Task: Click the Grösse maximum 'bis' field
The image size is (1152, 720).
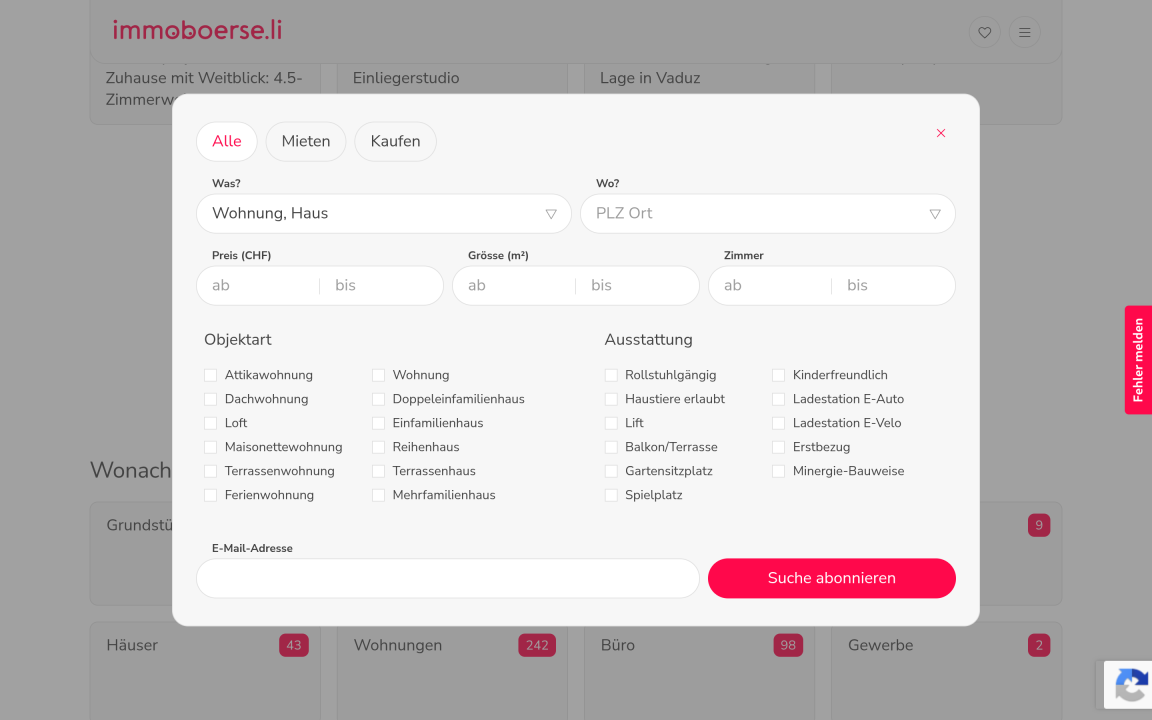Action: [x=637, y=286]
